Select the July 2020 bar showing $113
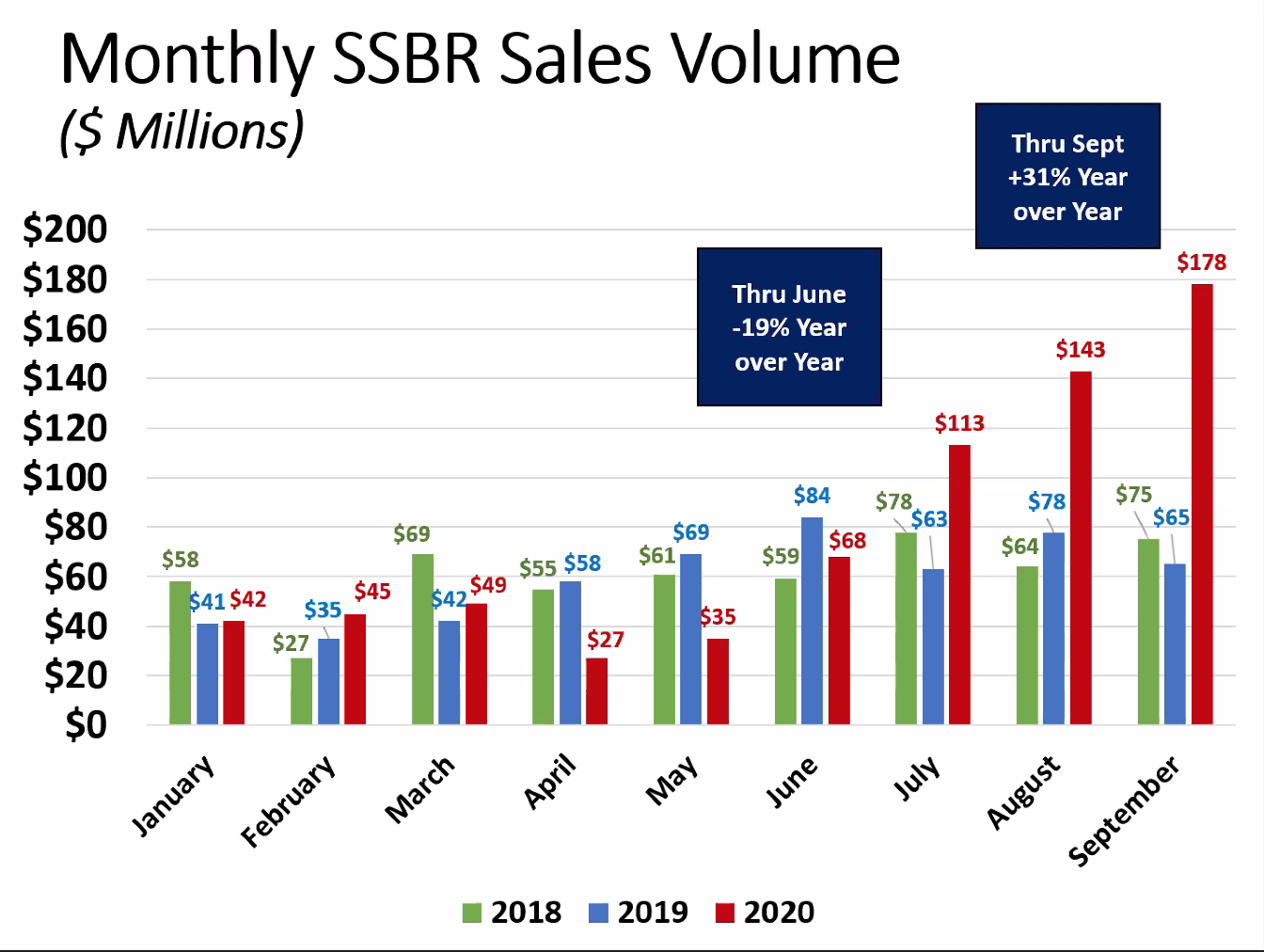The width and height of the screenshot is (1264, 952). pos(961,583)
